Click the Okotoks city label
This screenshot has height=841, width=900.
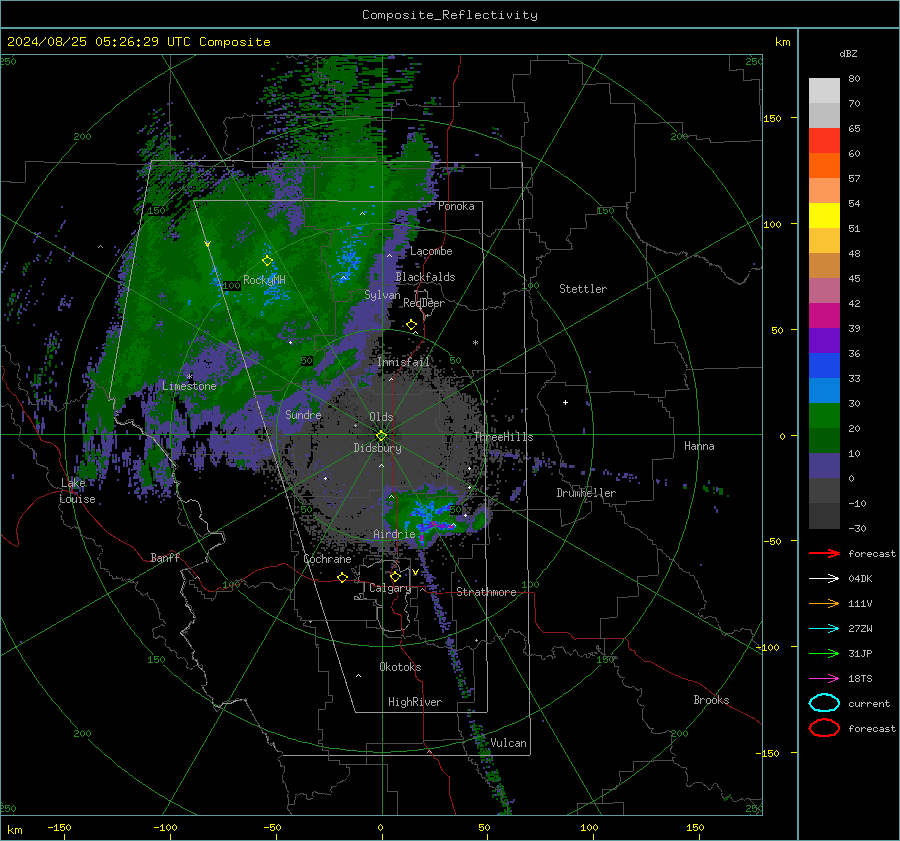pyautogui.click(x=400, y=667)
